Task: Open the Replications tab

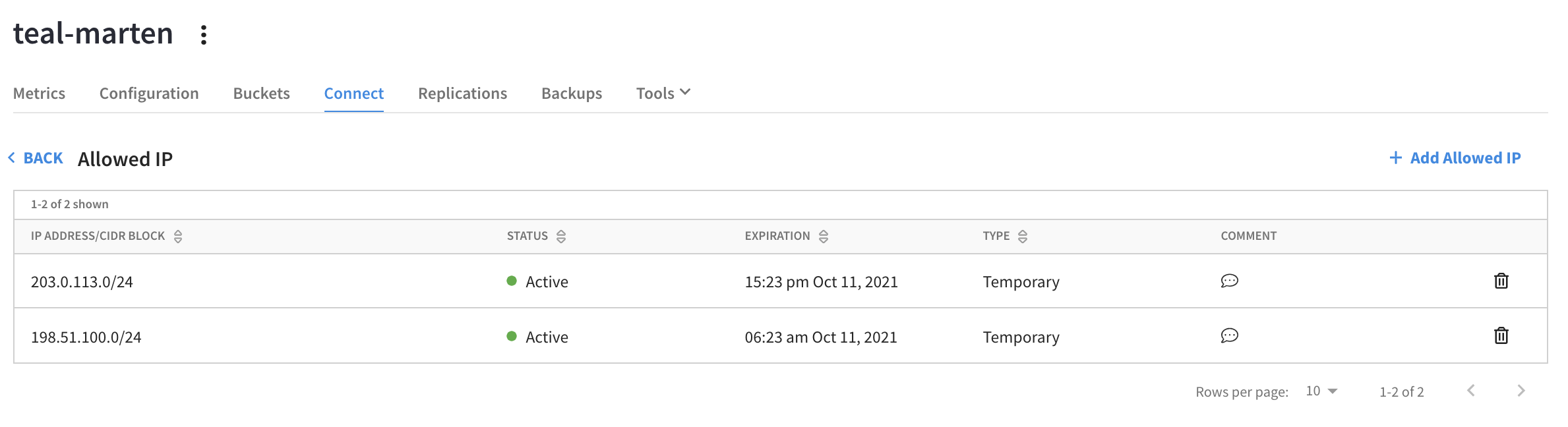Action: click(x=462, y=93)
